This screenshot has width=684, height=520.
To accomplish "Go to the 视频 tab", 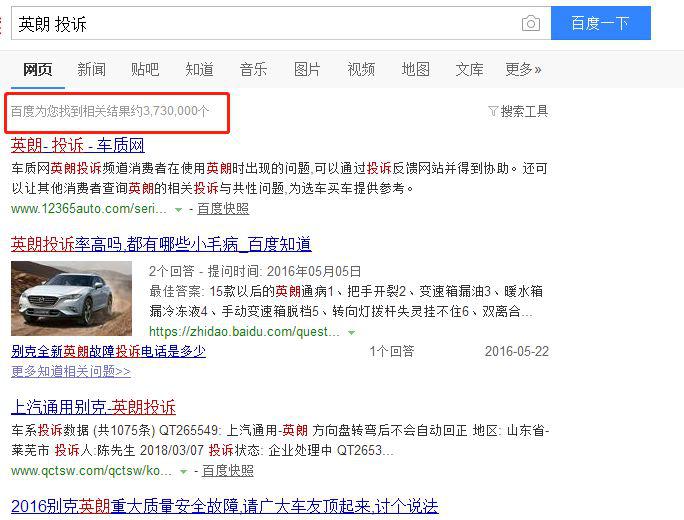I will point(361,69).
